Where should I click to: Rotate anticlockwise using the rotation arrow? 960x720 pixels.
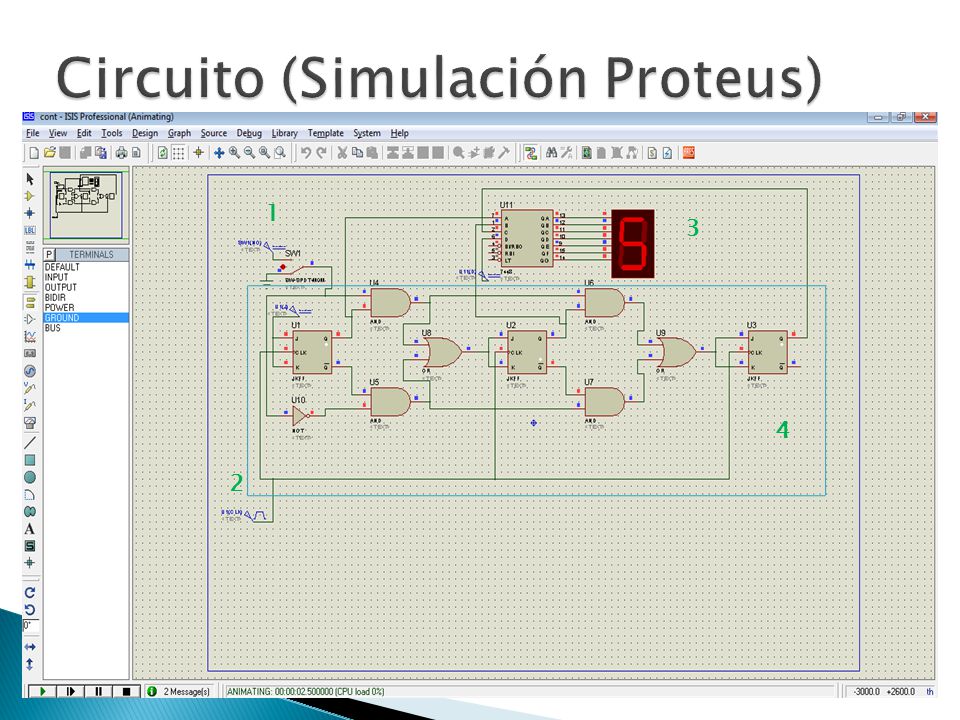pyautogui.click(x=30, y=610)
